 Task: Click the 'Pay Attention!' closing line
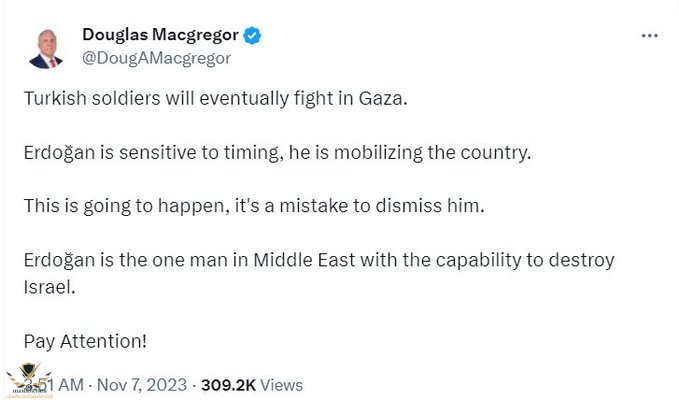pyautogui.click(x=85, y=341)
